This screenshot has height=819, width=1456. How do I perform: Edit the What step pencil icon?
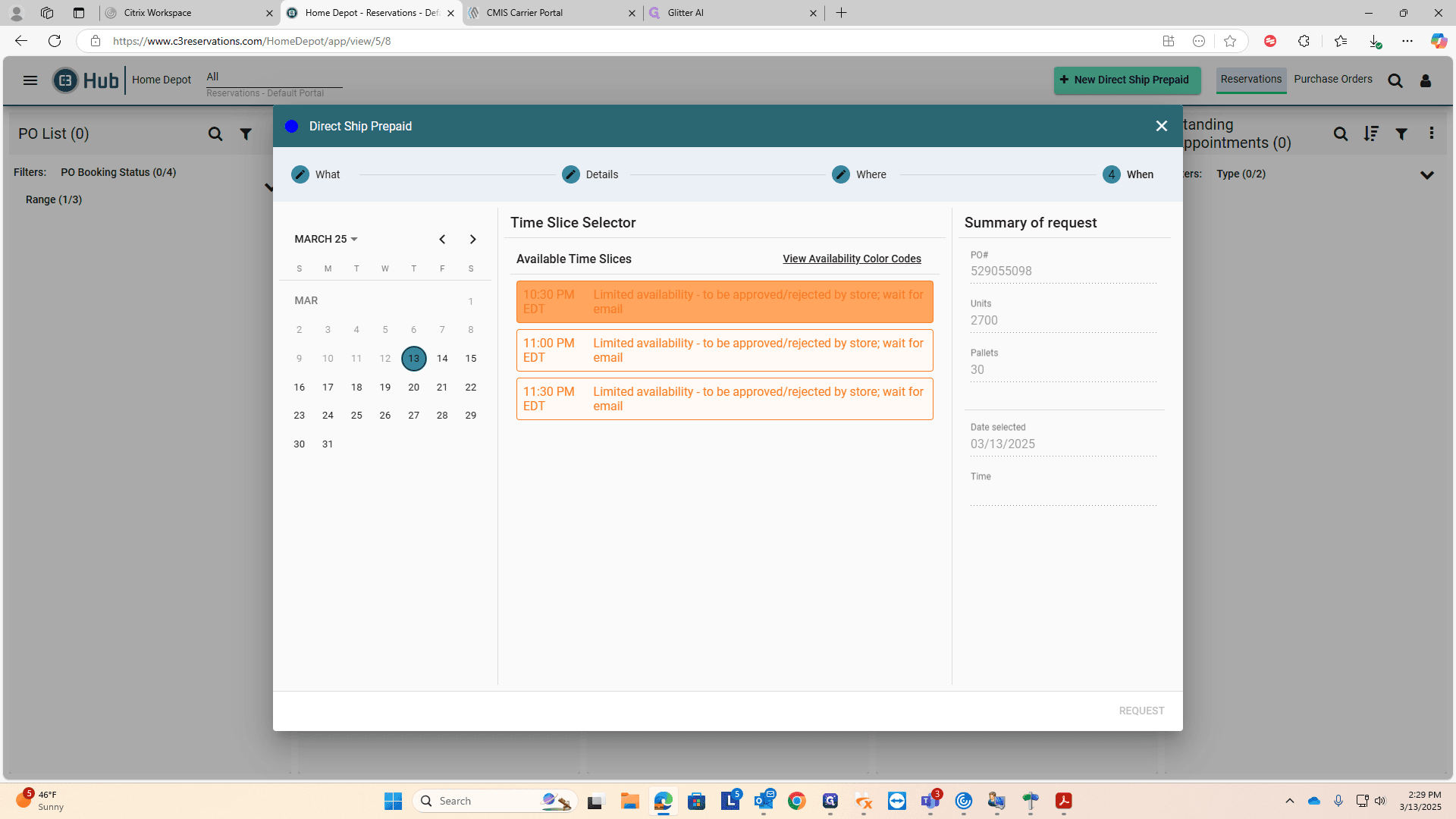tap(300, 174)
